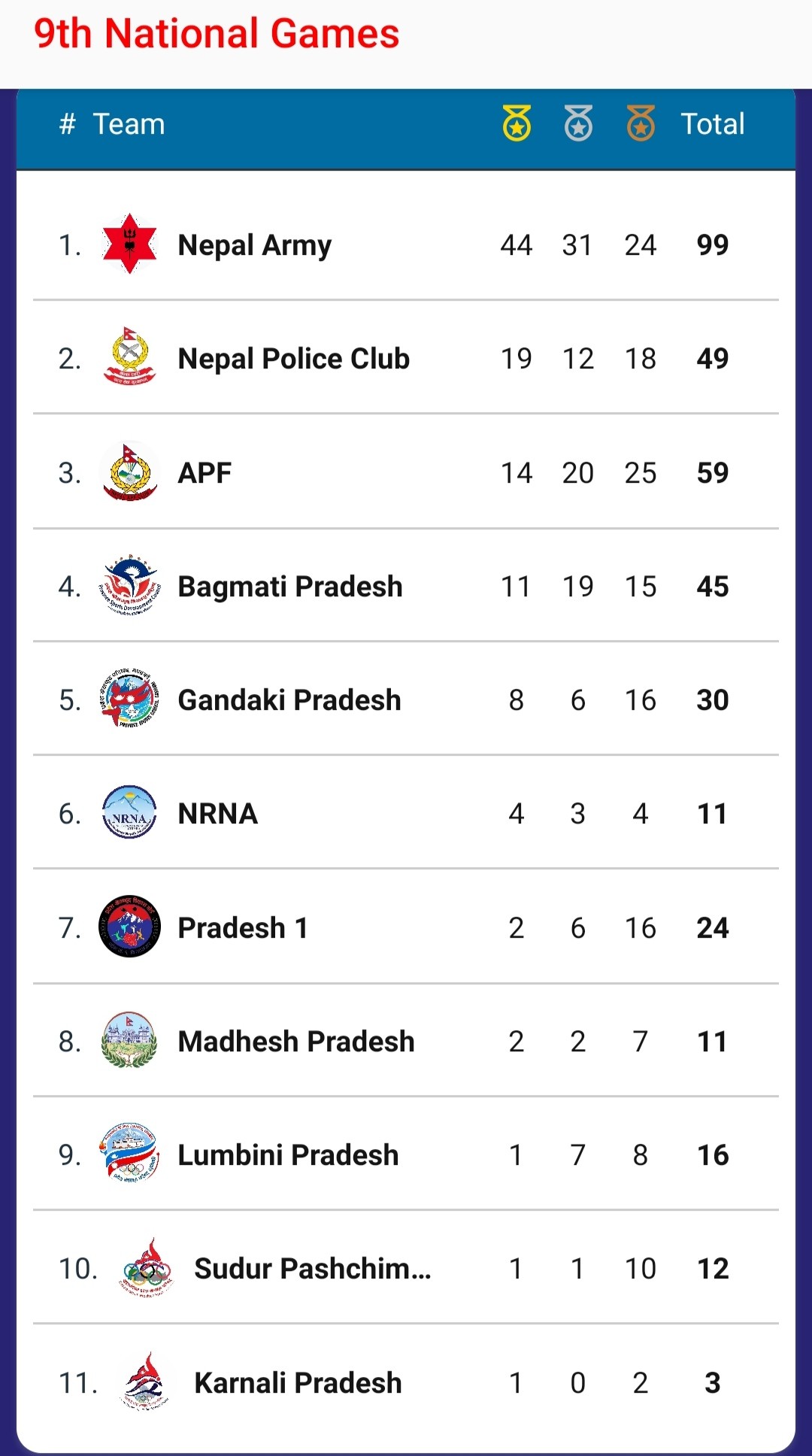
Task: Click the Total column header
Action: click(712, 124)
